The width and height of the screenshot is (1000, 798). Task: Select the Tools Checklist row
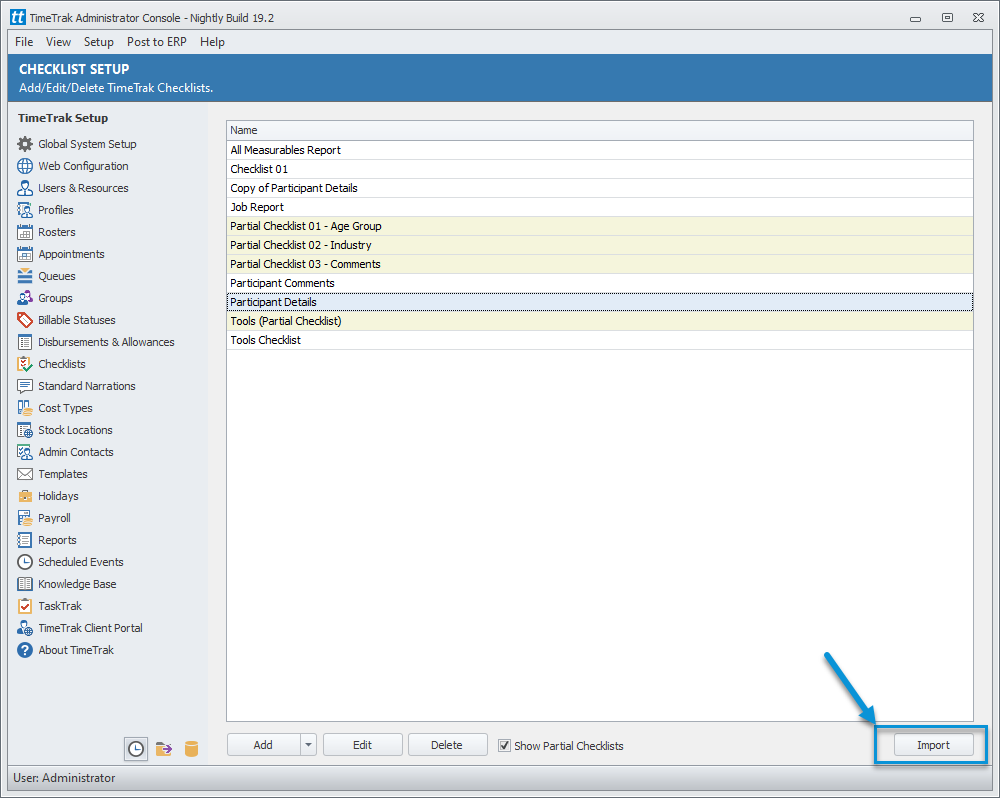[x=599, y=340]
